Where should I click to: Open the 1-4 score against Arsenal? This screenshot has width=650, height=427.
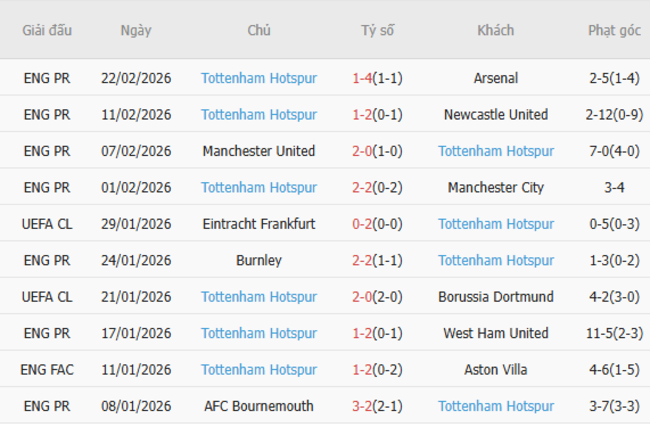tap(363, 78)
